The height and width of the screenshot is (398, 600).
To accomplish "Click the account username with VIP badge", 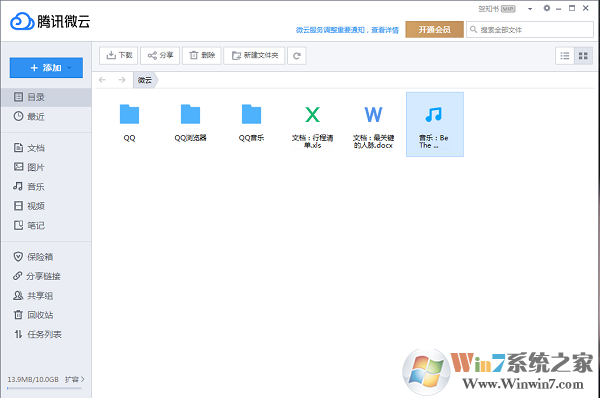I will coord(497,9).
